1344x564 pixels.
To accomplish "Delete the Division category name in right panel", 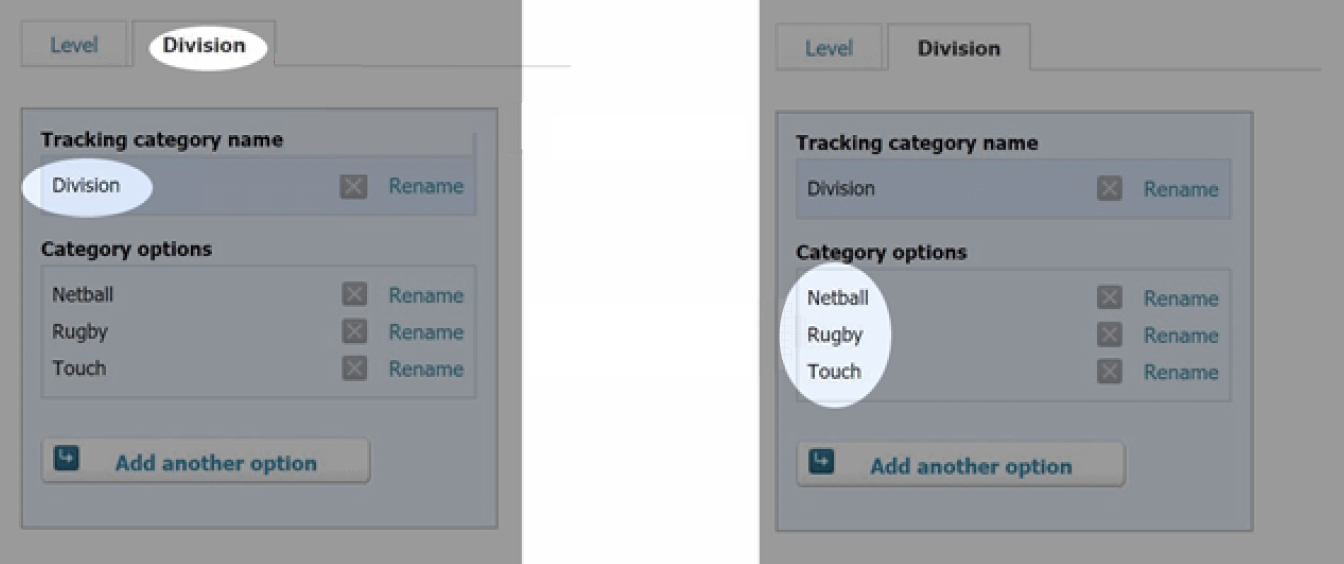I will click(x=1109, y=189).
